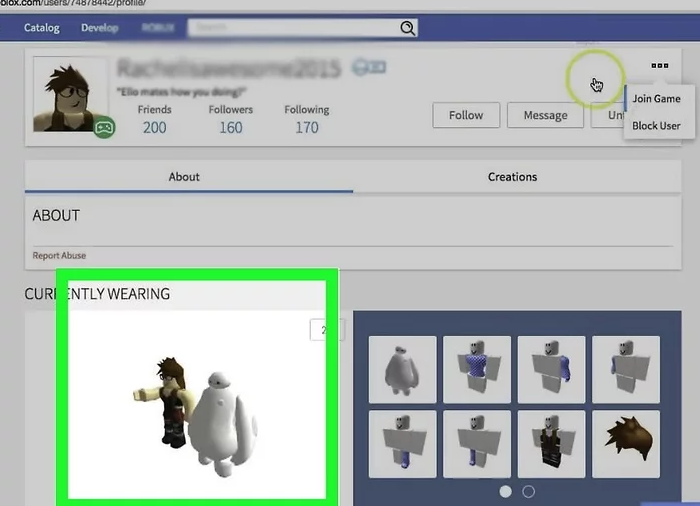Select the second page dot of wearing items
The image size is (700, 506).
[529, 492]
